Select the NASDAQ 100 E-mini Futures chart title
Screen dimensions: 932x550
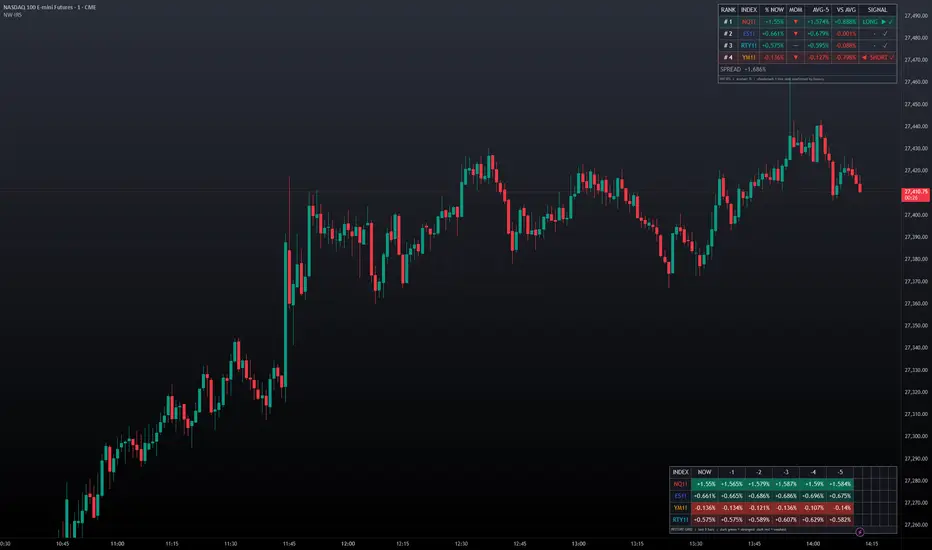coord(50,7)
